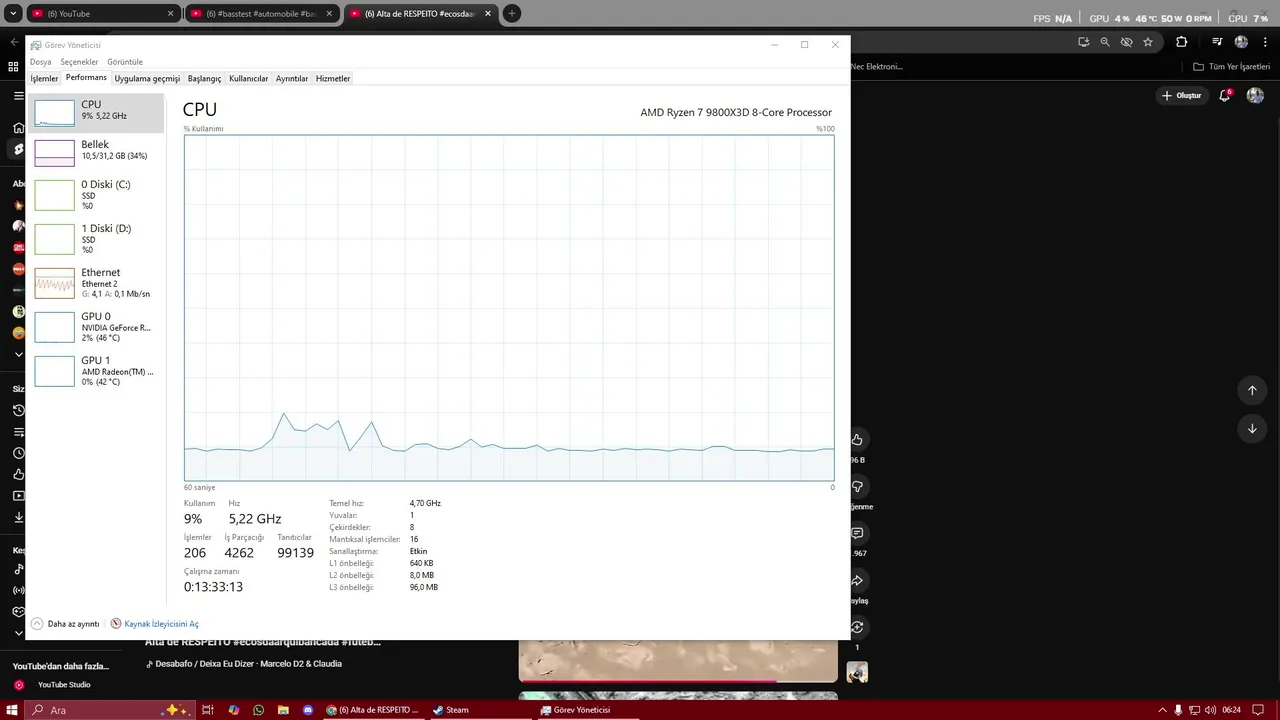Click the YouTube Oluştur button

click(x=1182, y=96)
